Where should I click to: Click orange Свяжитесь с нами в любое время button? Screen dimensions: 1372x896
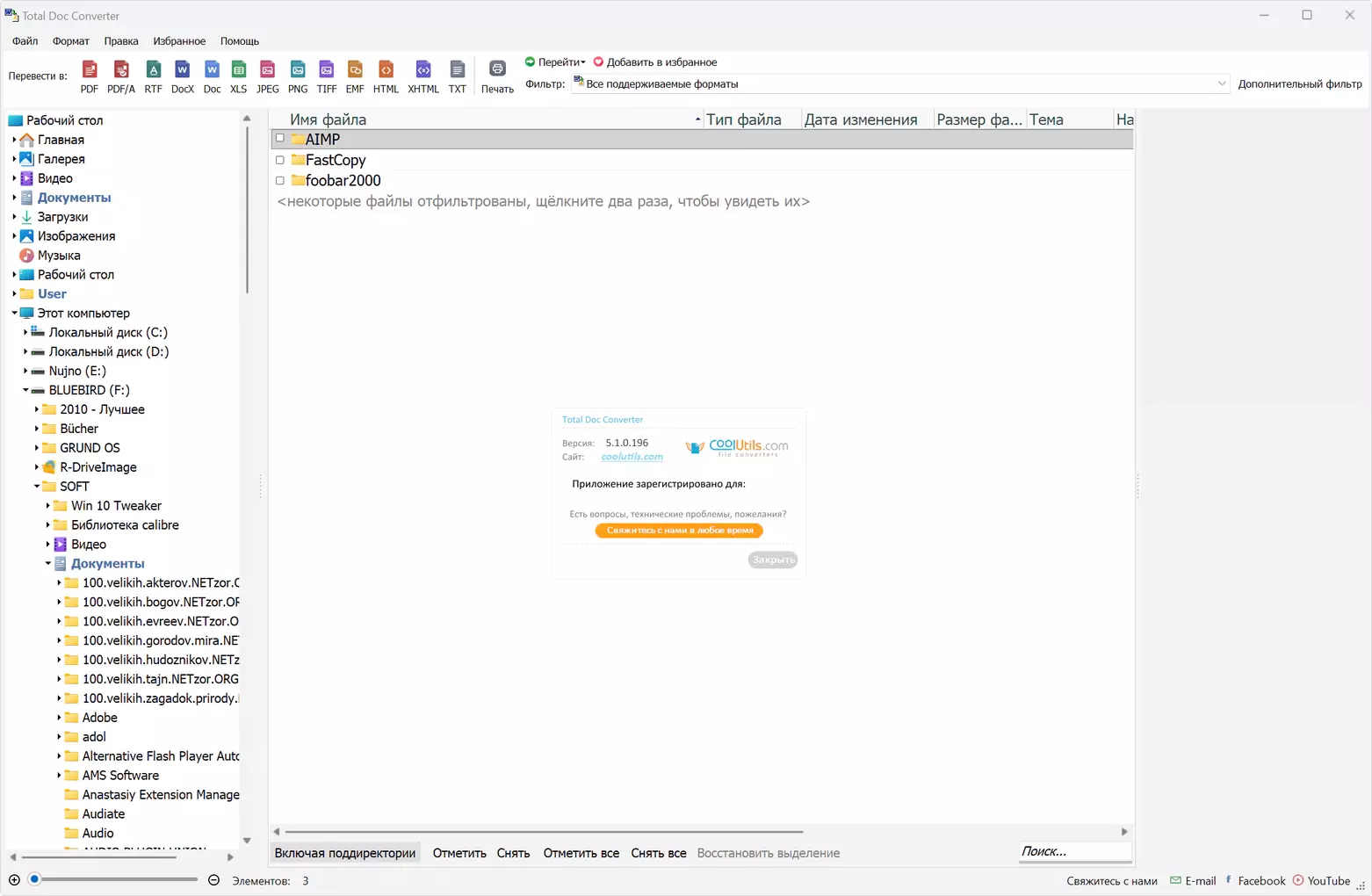tap(679, 531)
